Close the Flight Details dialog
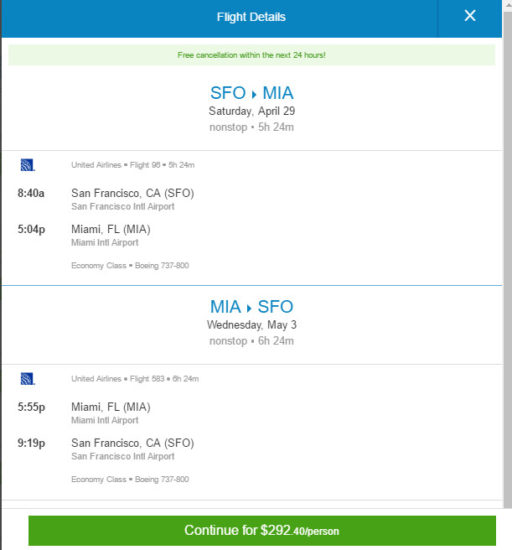512x550 pixels. coord(470,16)
